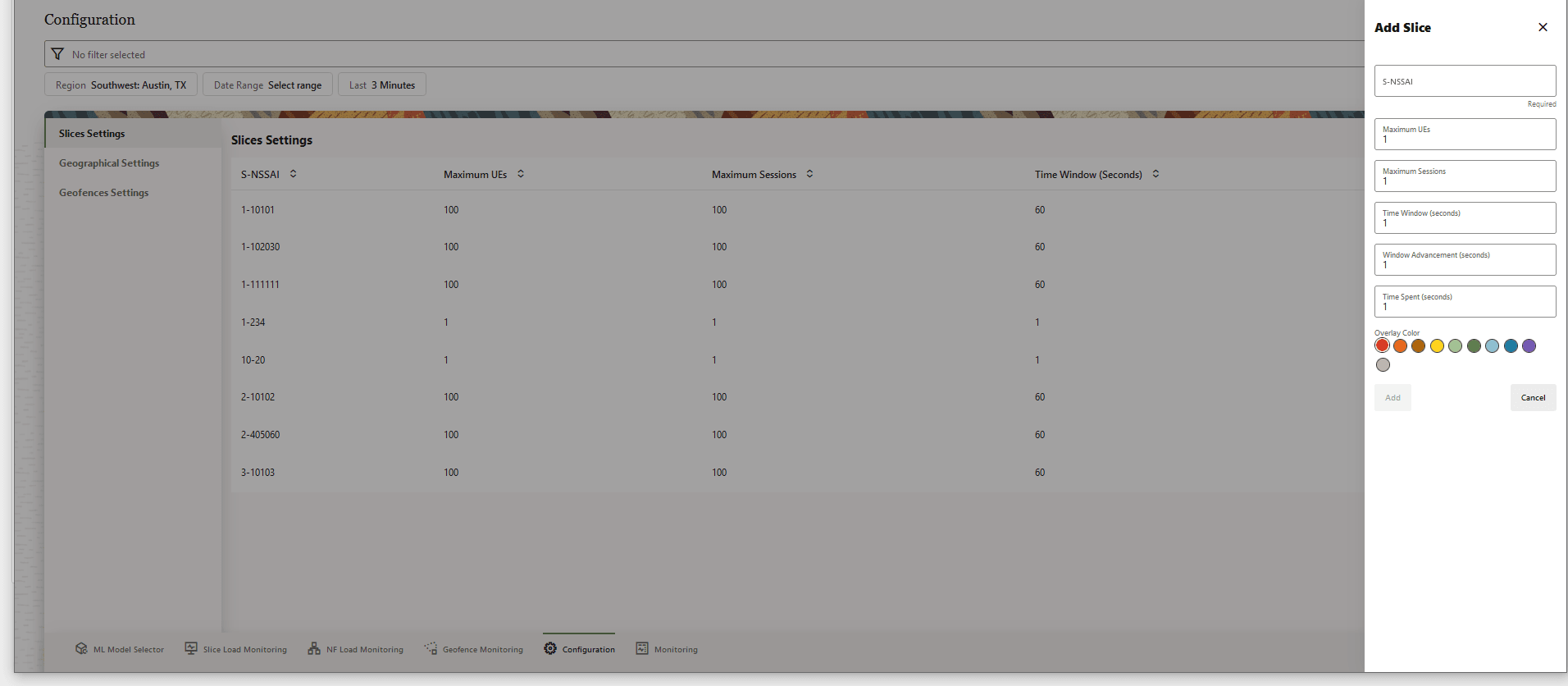The image size is (1568, 686).
Task: Pick the brown overlay color
Action: 1419,345
